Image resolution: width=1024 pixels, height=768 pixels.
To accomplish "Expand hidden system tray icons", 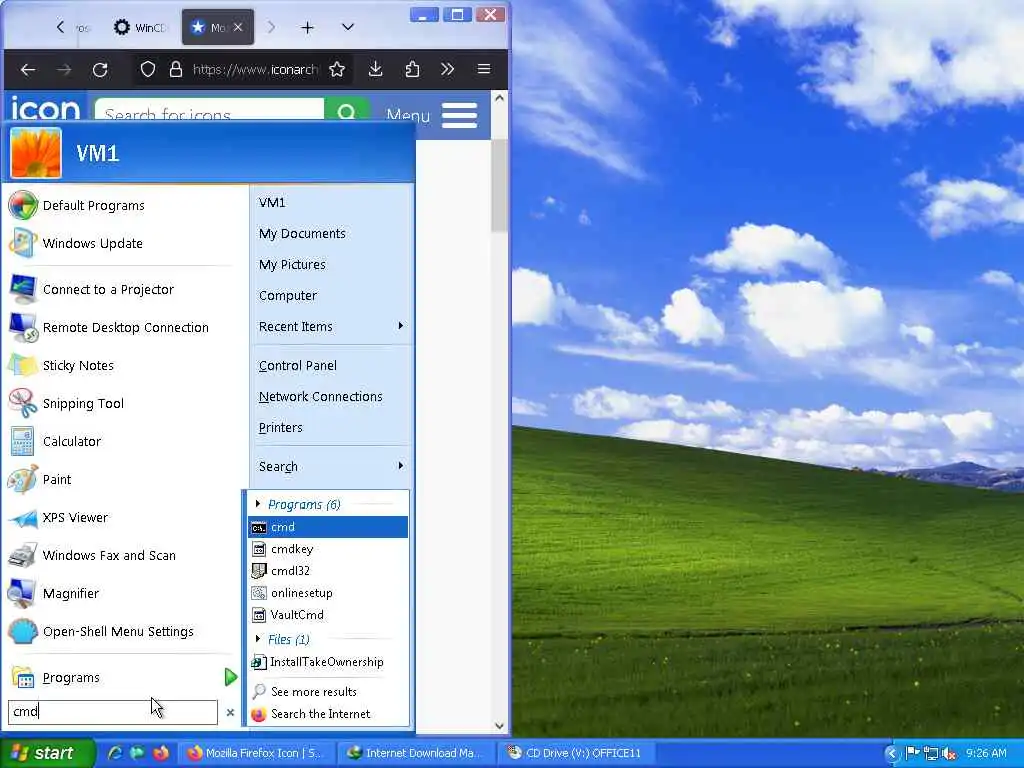I will click(x=892, y=753).
